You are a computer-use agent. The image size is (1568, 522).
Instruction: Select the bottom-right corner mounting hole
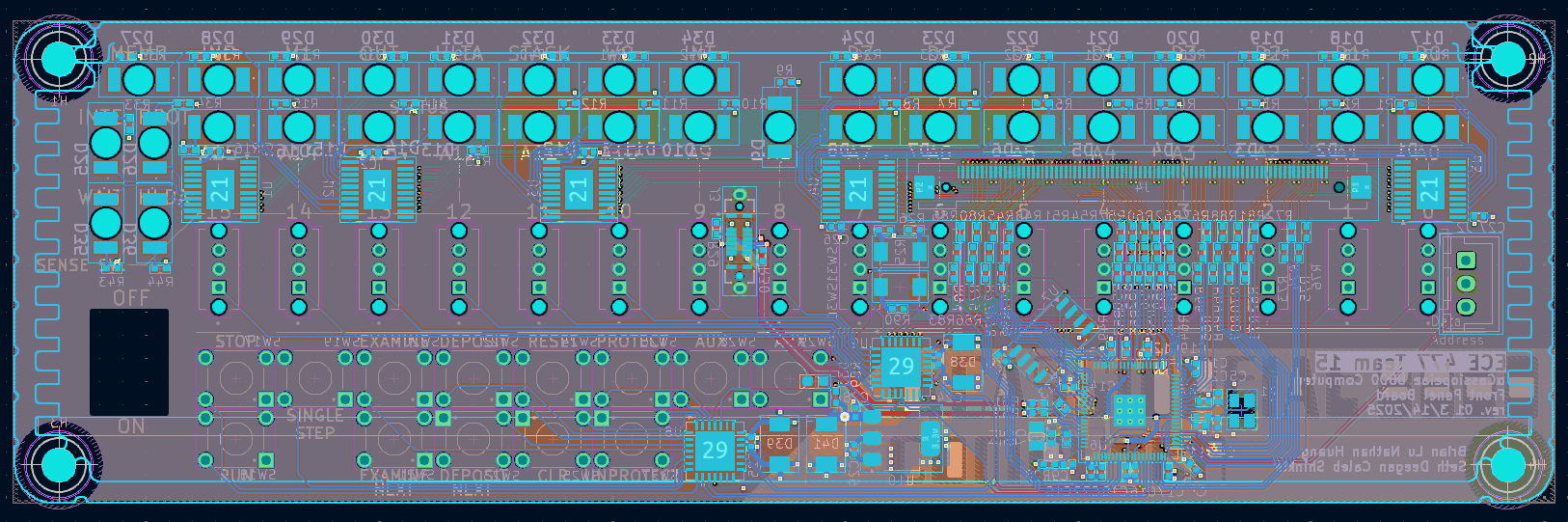pyautogui.click(x=1507, y=466)
